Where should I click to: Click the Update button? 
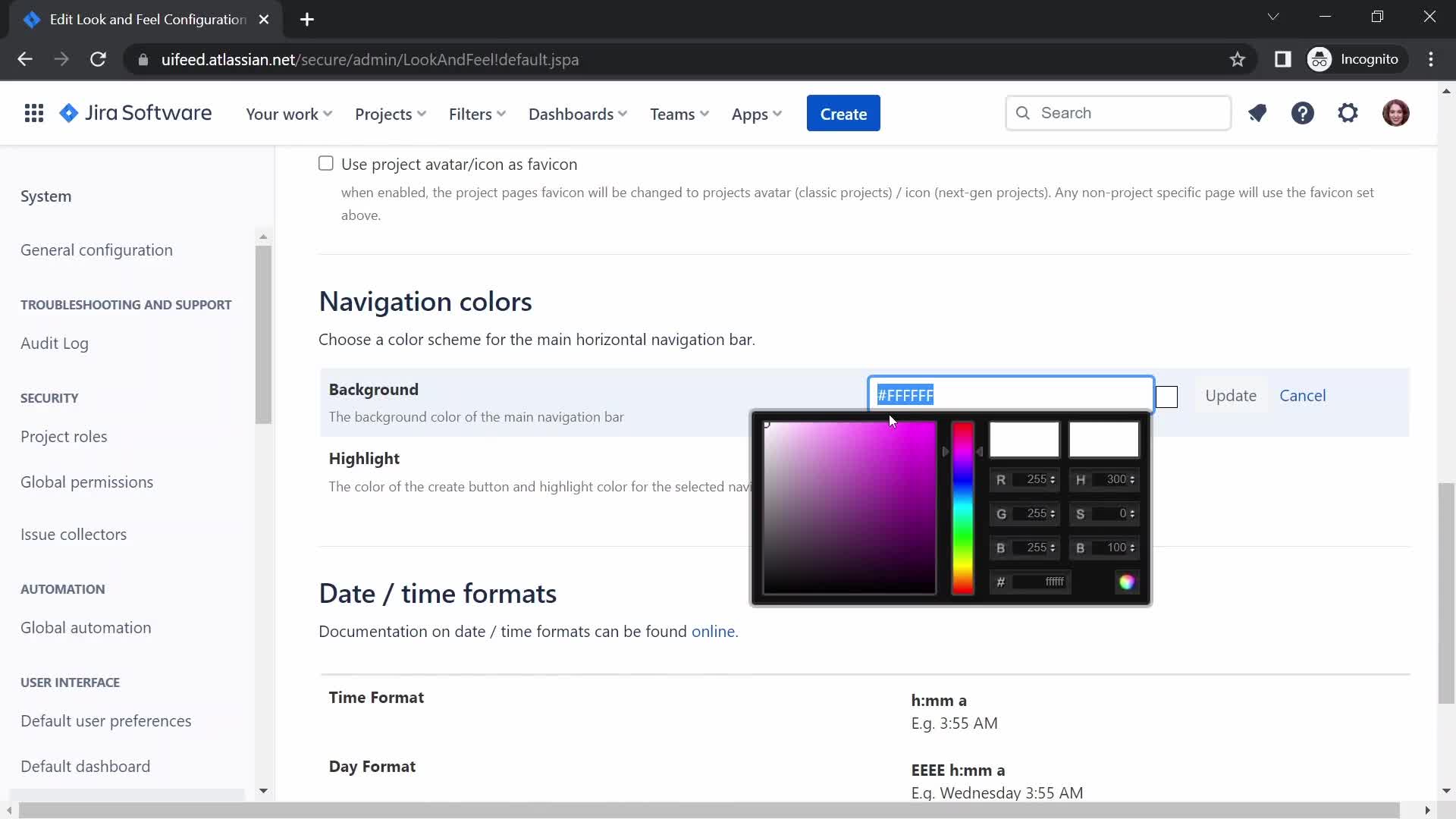(x=1231, y=395)
